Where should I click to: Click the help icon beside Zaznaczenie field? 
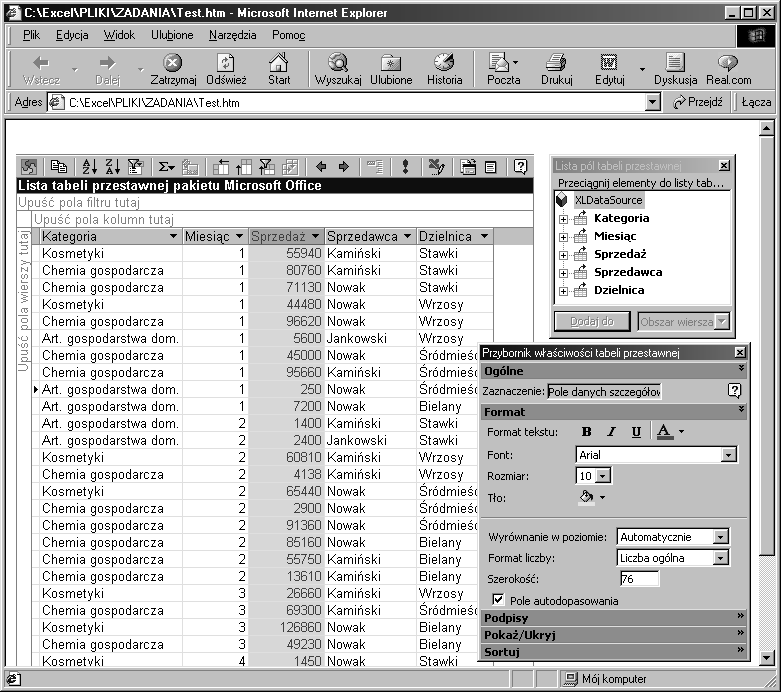pos(734,391)
